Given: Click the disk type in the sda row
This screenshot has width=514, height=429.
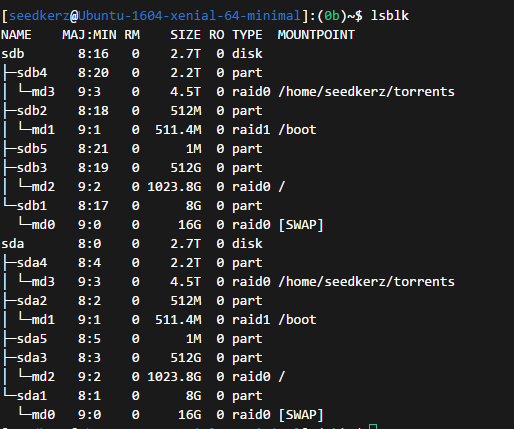Looking at the screenshot, I should pos(247,244).
